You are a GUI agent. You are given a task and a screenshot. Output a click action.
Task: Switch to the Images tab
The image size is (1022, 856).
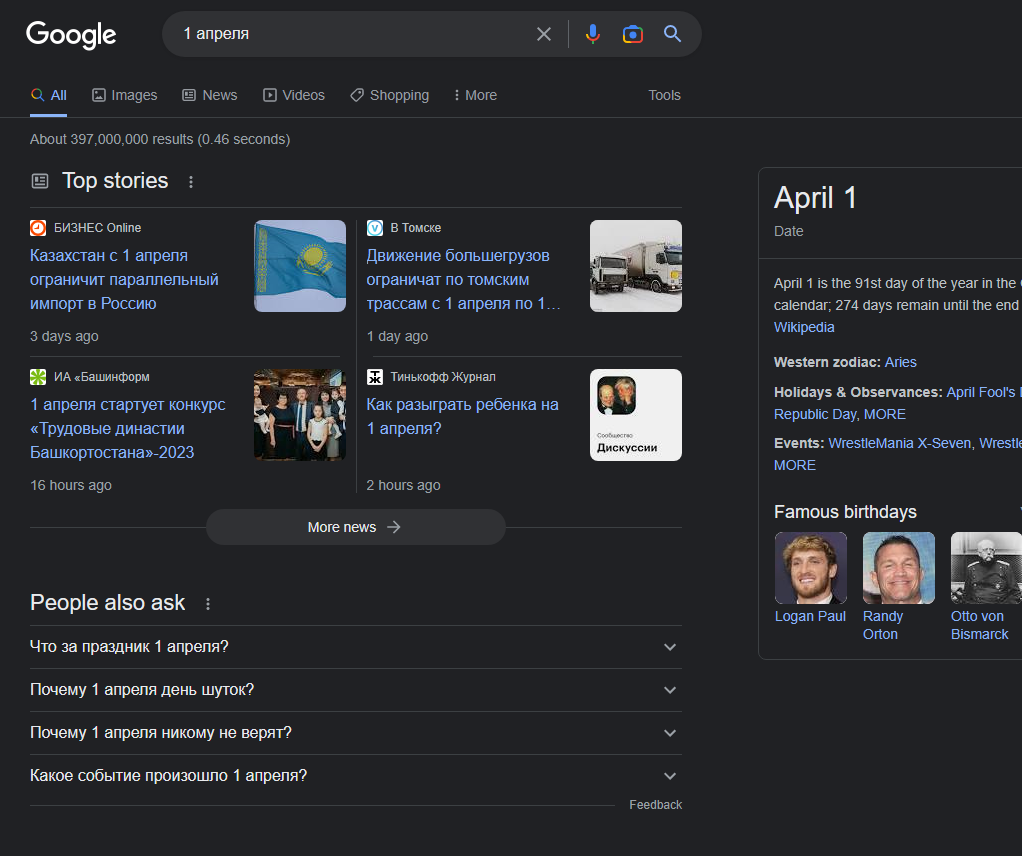click(124, 95)
